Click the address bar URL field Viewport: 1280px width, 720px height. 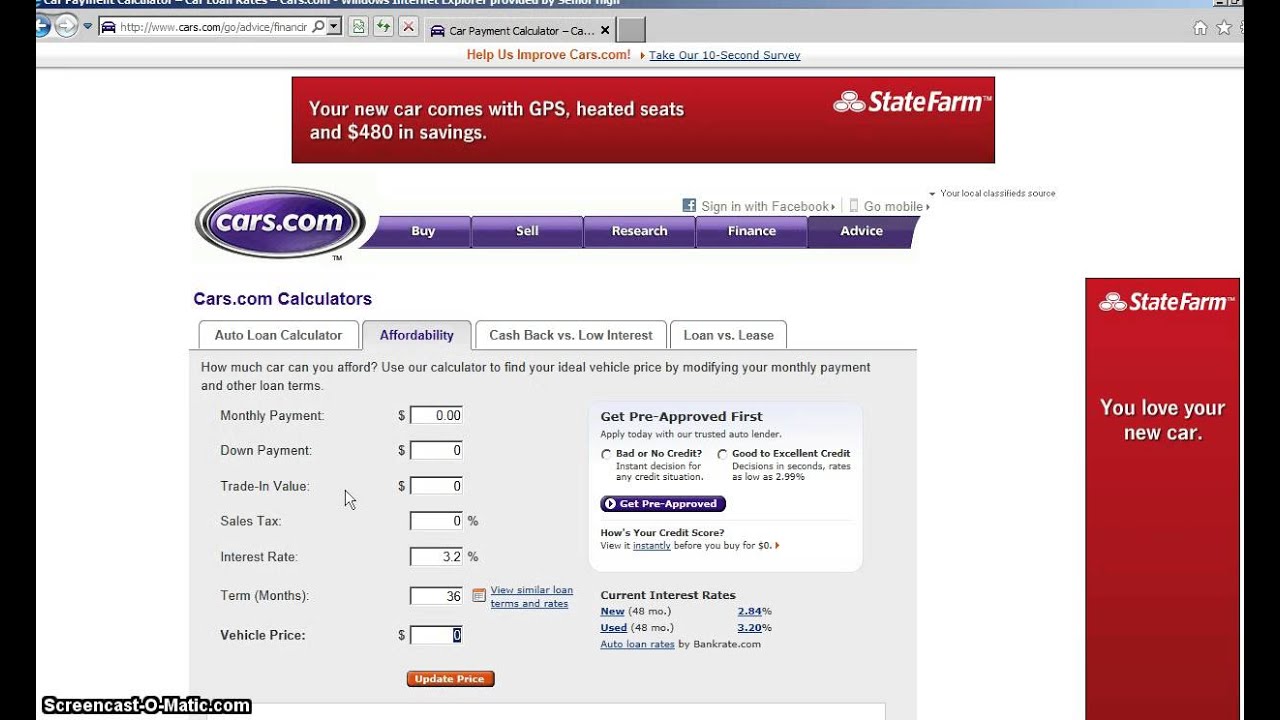click(213, 27)
